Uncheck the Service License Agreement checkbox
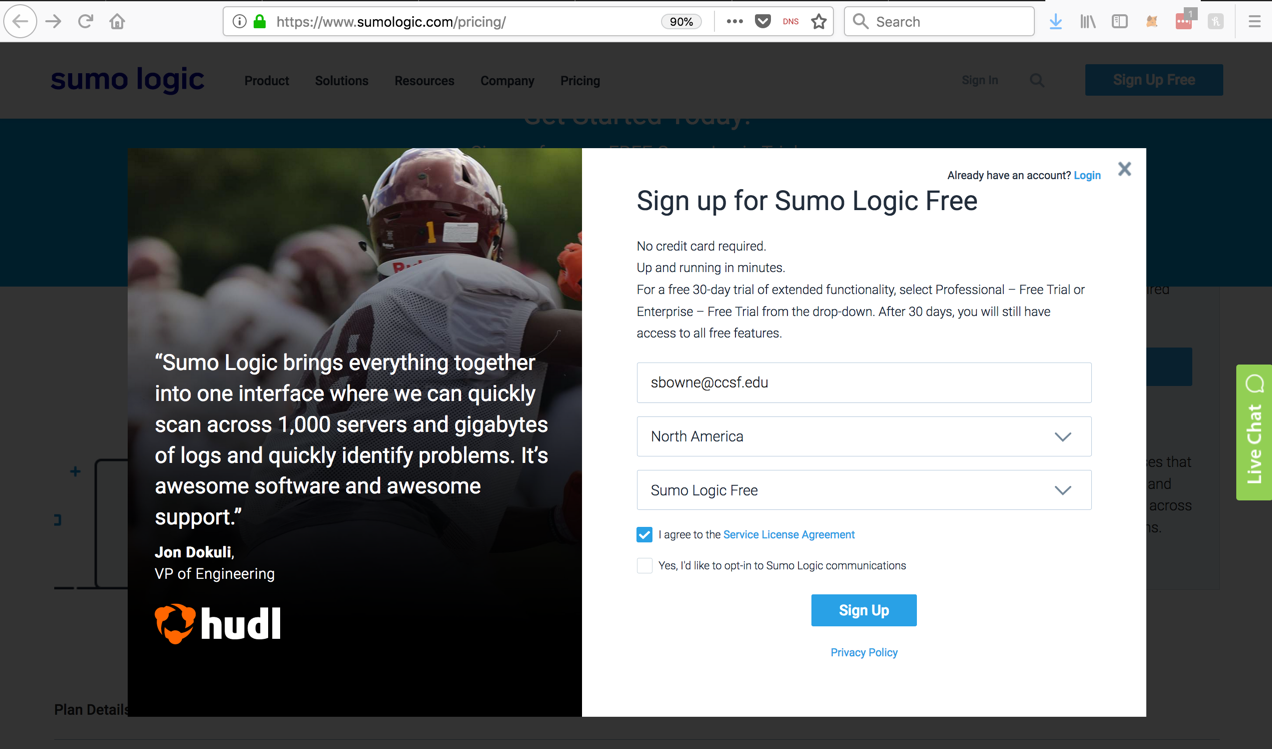The width and height of the screenshot is (1272, 749). (x=645, y=535)
